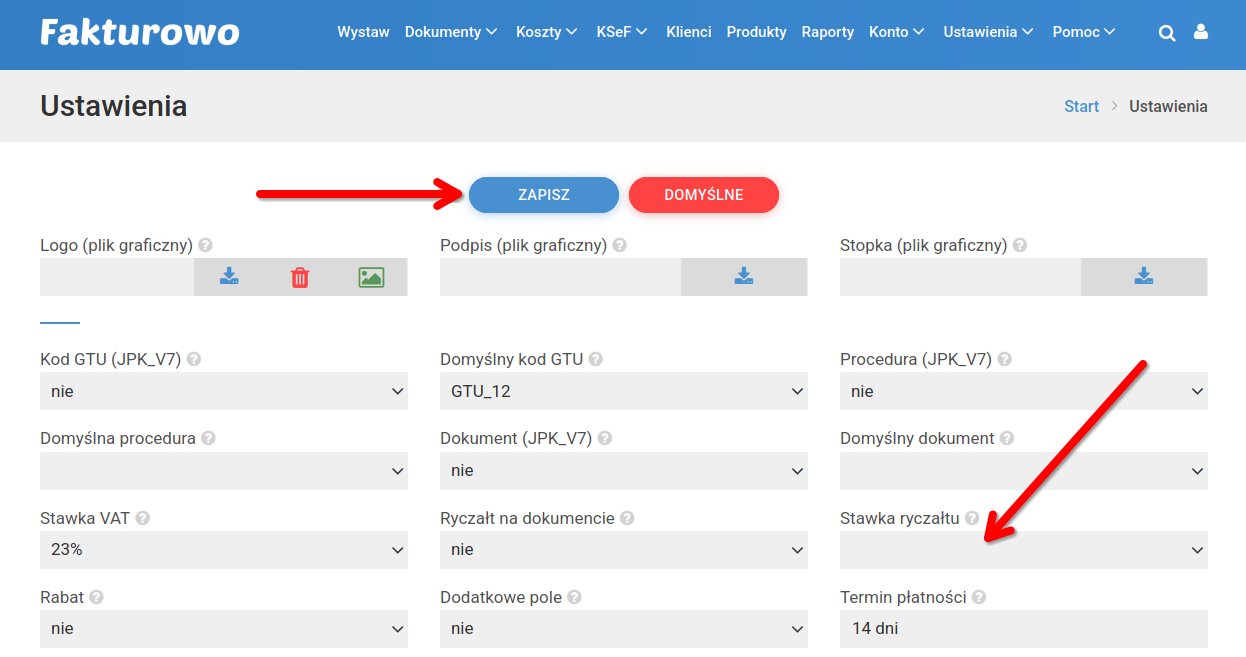
Task: Upload a footer graphic via the Stopka icon
Action: click(x=1143, y=277)
